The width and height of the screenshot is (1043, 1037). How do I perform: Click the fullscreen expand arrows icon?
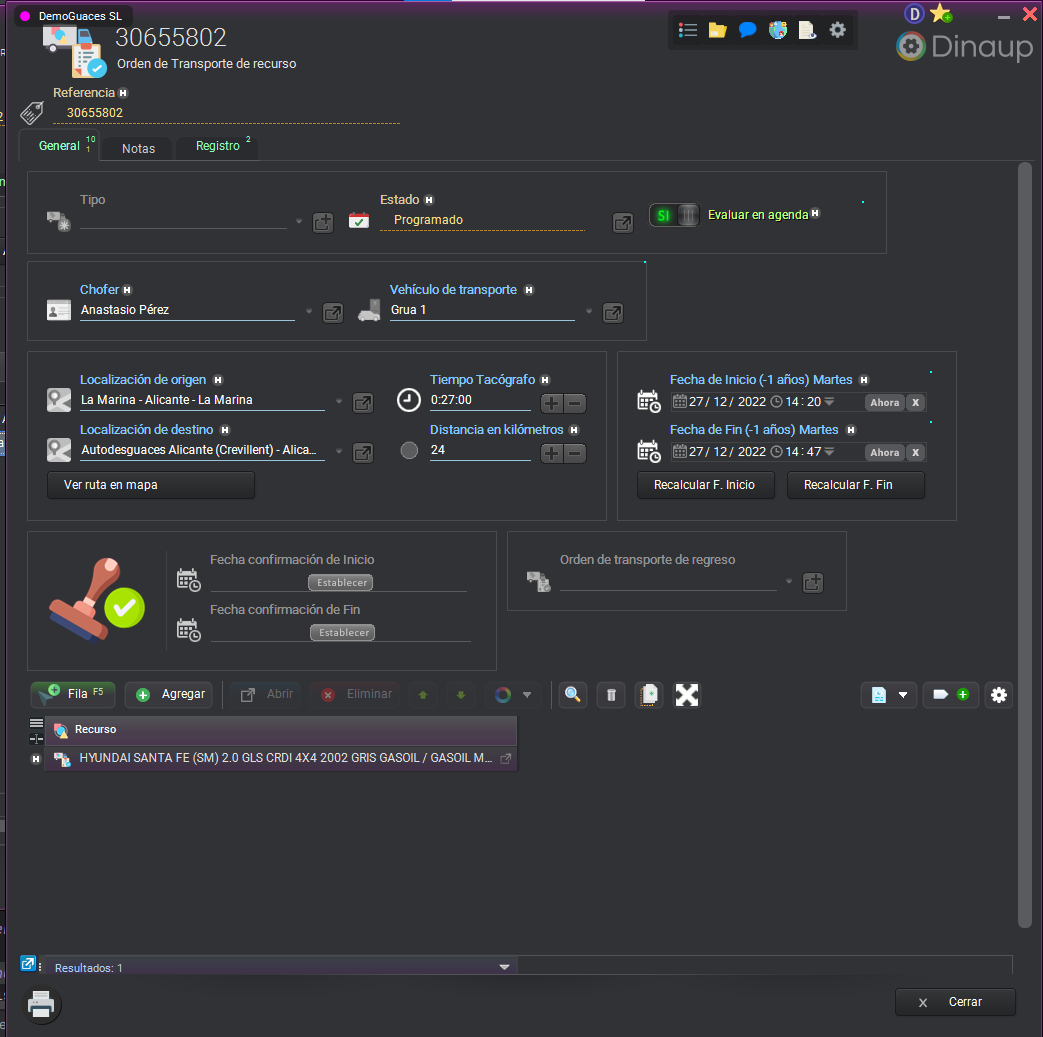point(687,695)
